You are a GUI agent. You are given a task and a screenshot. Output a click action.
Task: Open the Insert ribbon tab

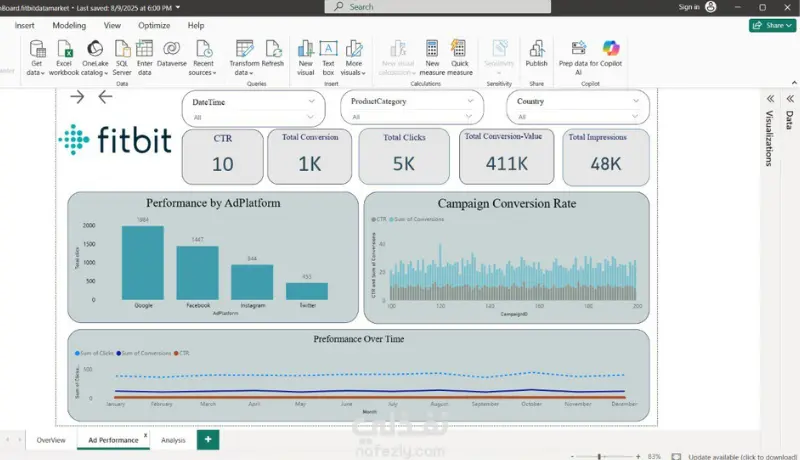coord(24,25)
